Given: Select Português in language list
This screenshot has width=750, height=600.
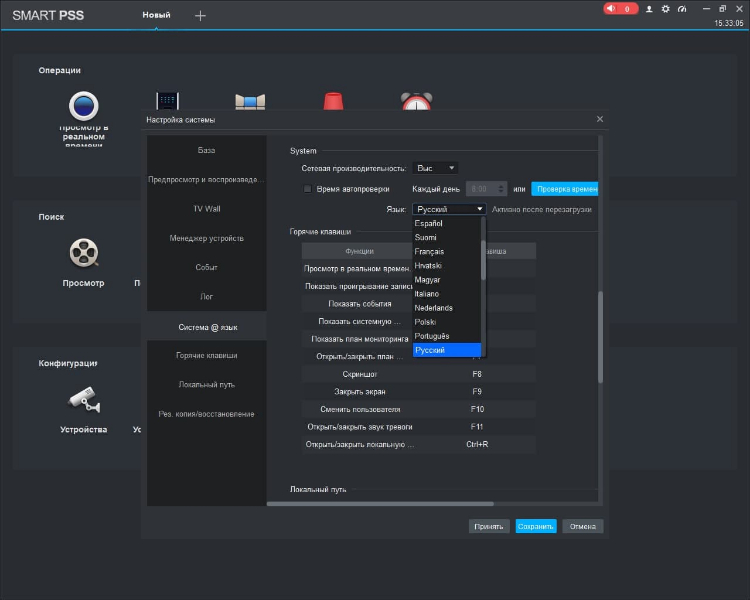Looking at the screenshot, I should click(x=447, y=336).
